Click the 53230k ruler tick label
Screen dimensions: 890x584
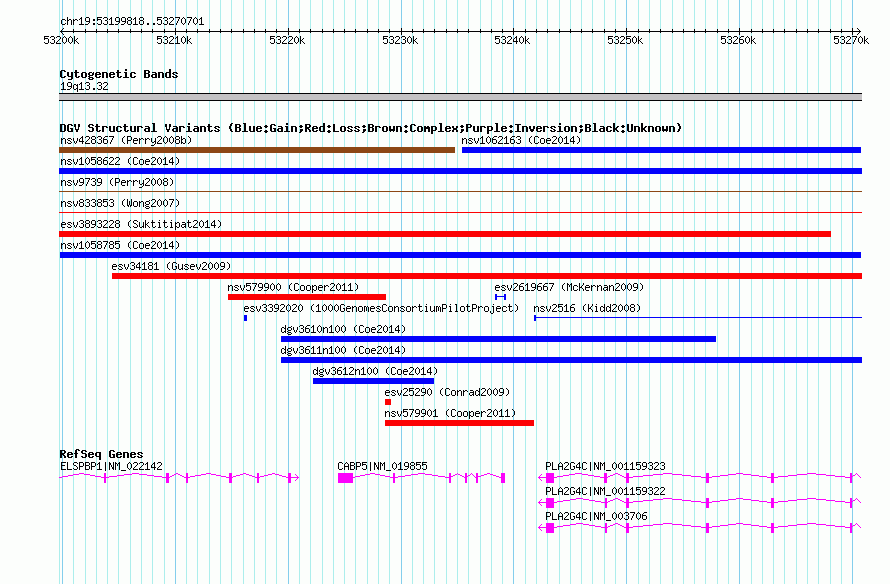400,40
